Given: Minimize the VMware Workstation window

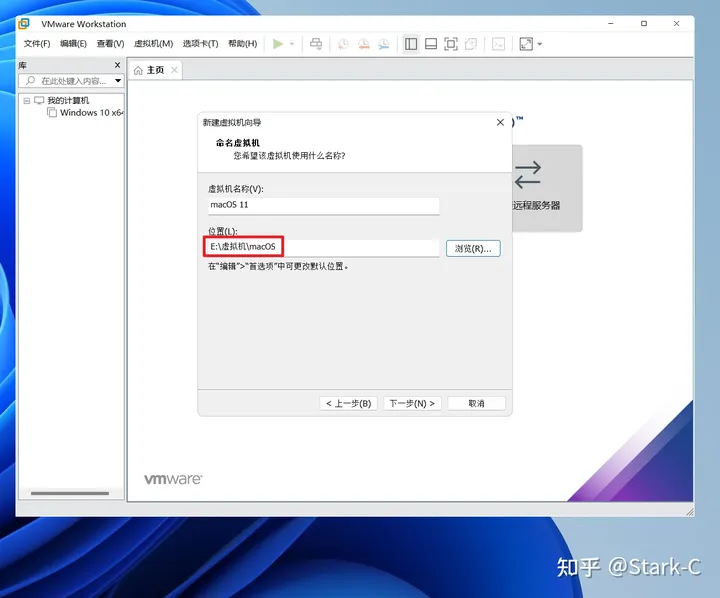Looking at the screenshot, I should (x=611, y=23).
